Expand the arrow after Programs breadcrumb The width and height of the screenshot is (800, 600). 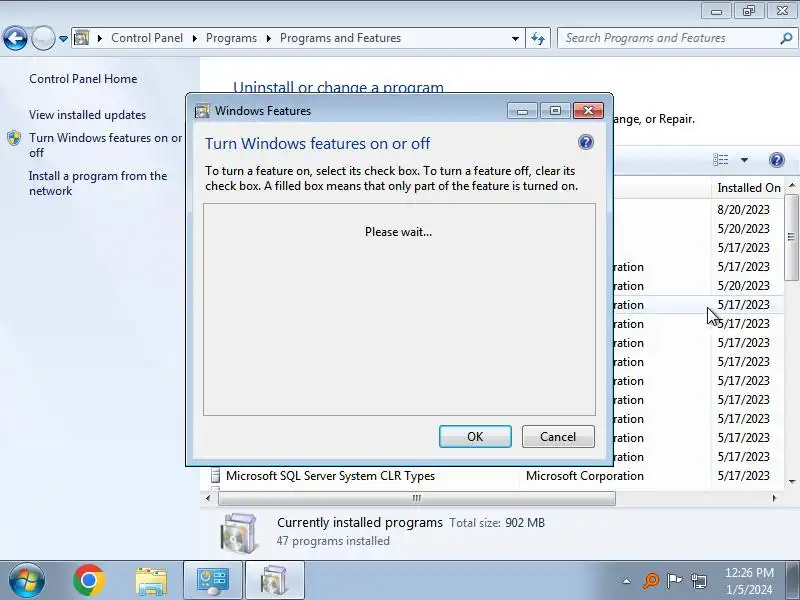(x=268, y=38)
